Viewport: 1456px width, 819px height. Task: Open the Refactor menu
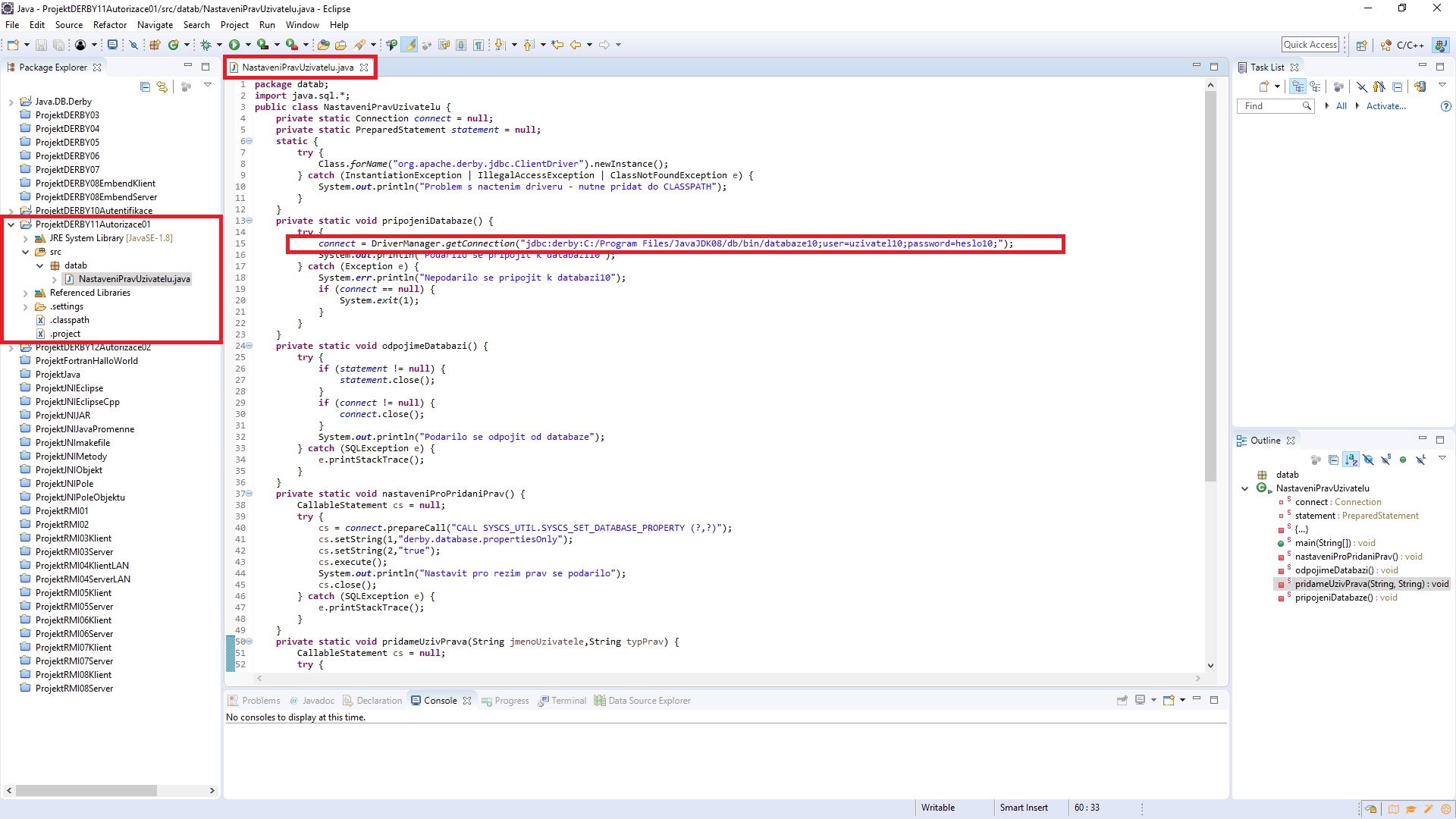pos(109,25)
